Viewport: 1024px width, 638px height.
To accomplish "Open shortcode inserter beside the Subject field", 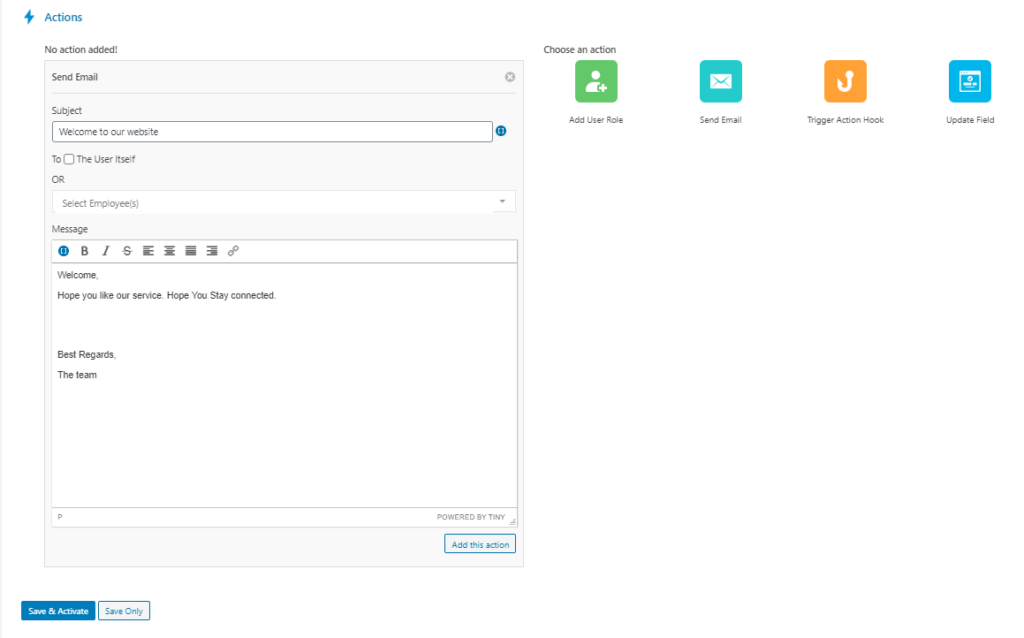I will [x=502, y=131].
